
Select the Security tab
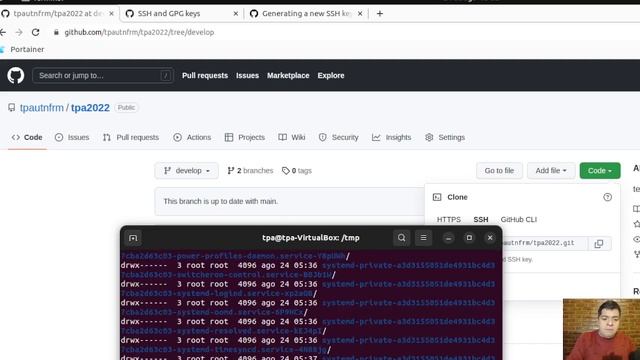click(338, 138)
